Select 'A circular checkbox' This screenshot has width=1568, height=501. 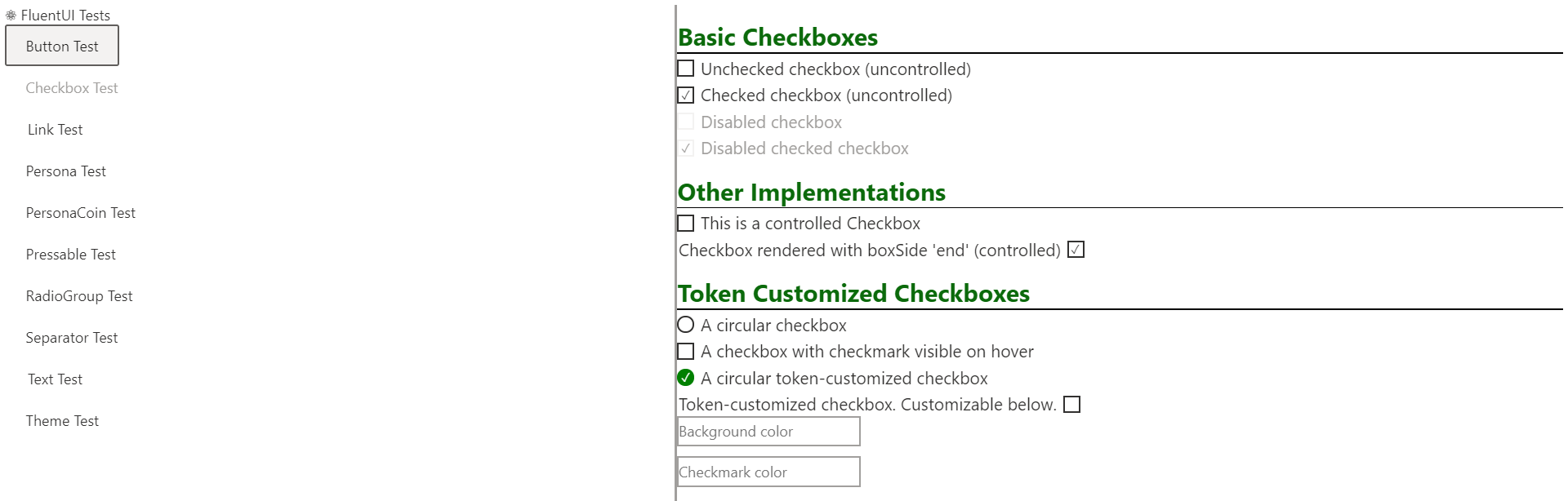pos(685,324)
